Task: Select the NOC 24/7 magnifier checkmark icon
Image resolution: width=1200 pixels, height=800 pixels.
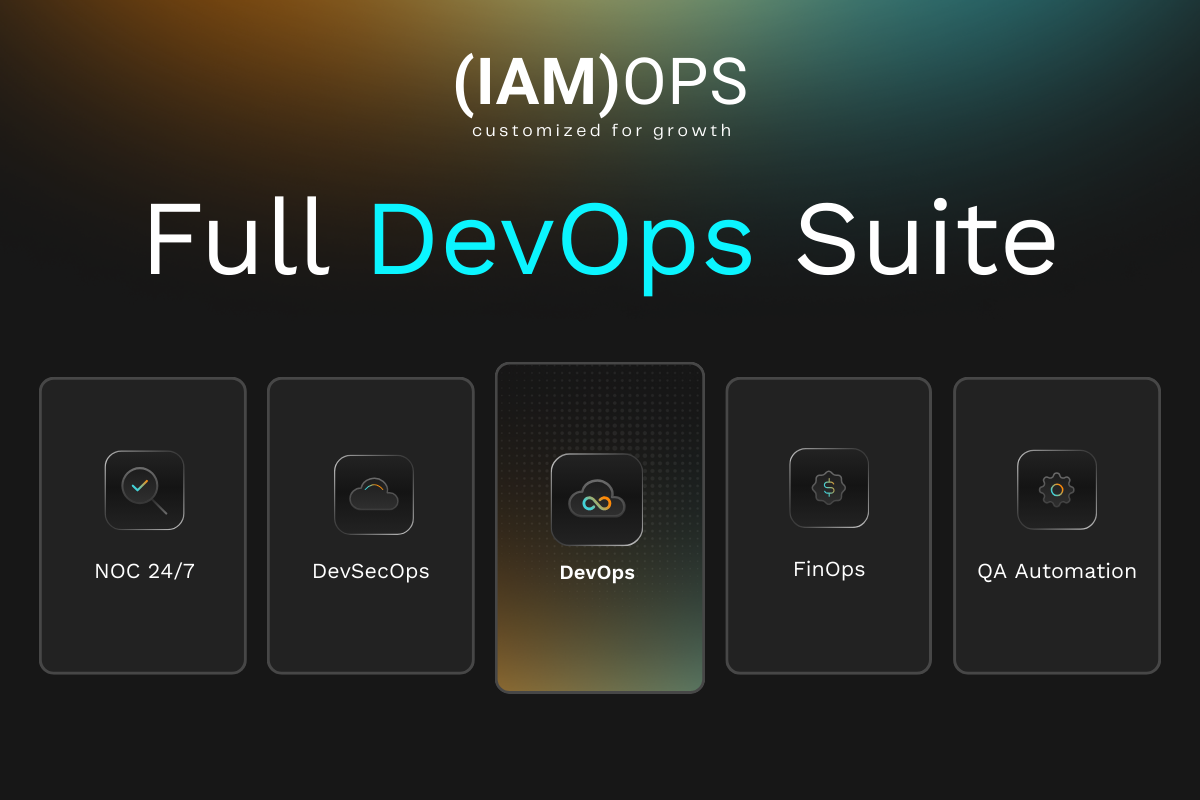Action: (x=144, y=490)
